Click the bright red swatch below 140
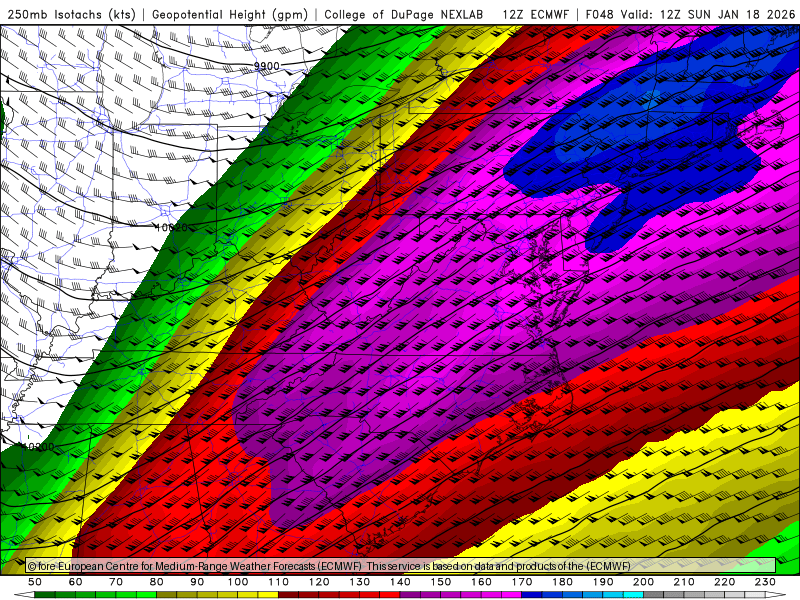Viewport: 800px width, 600px height. [390, 595]
